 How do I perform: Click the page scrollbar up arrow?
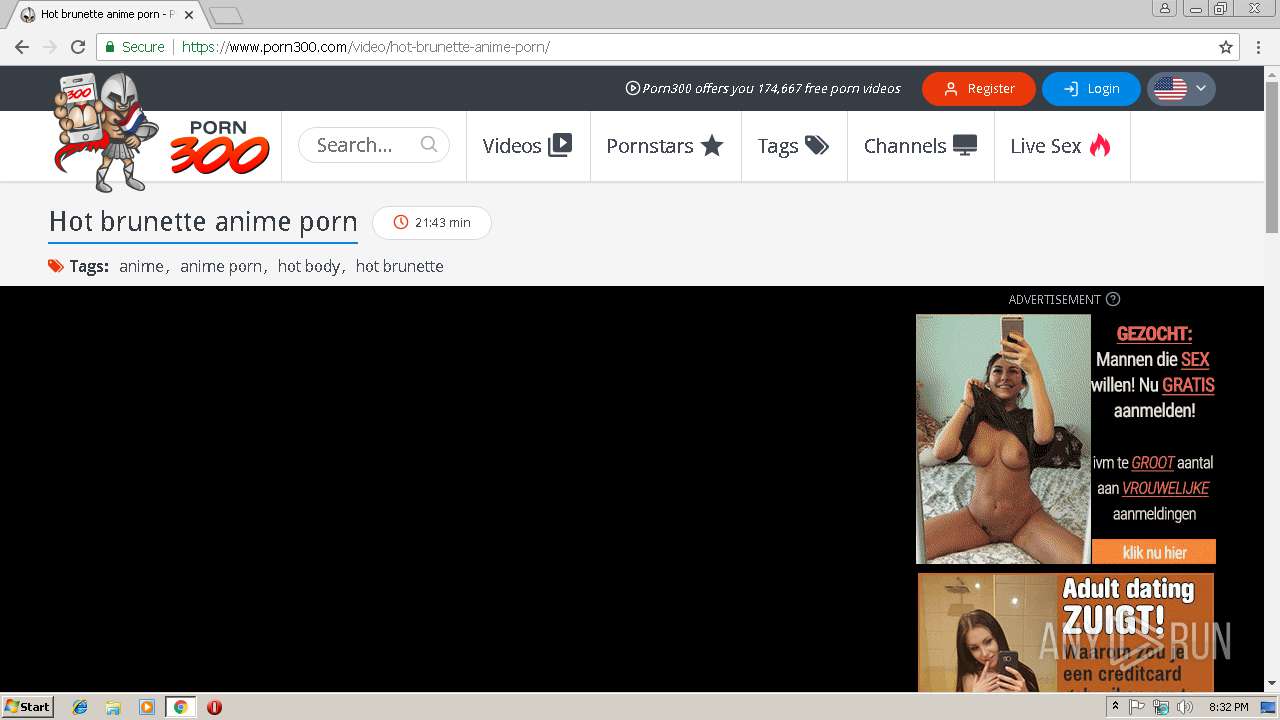(1272, 75)
